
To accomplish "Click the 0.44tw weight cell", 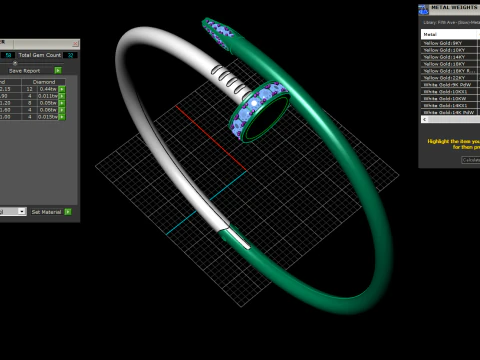I will click(x=48, y=89).
